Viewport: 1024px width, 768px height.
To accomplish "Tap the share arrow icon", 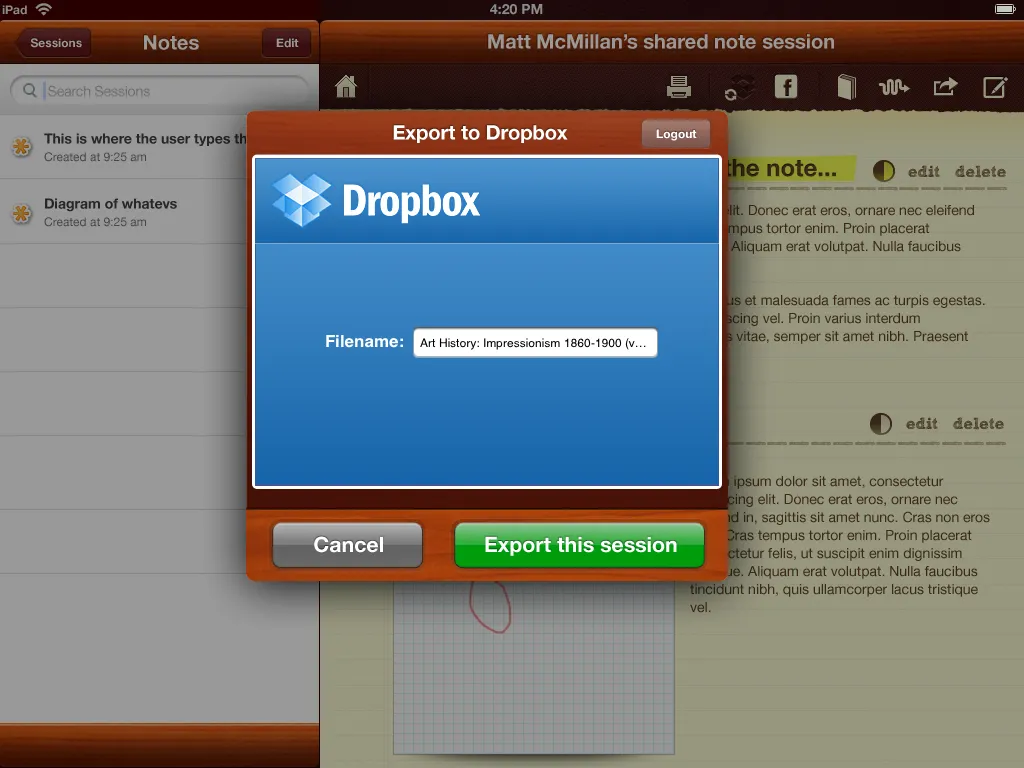I will click(x=945, y=86).
